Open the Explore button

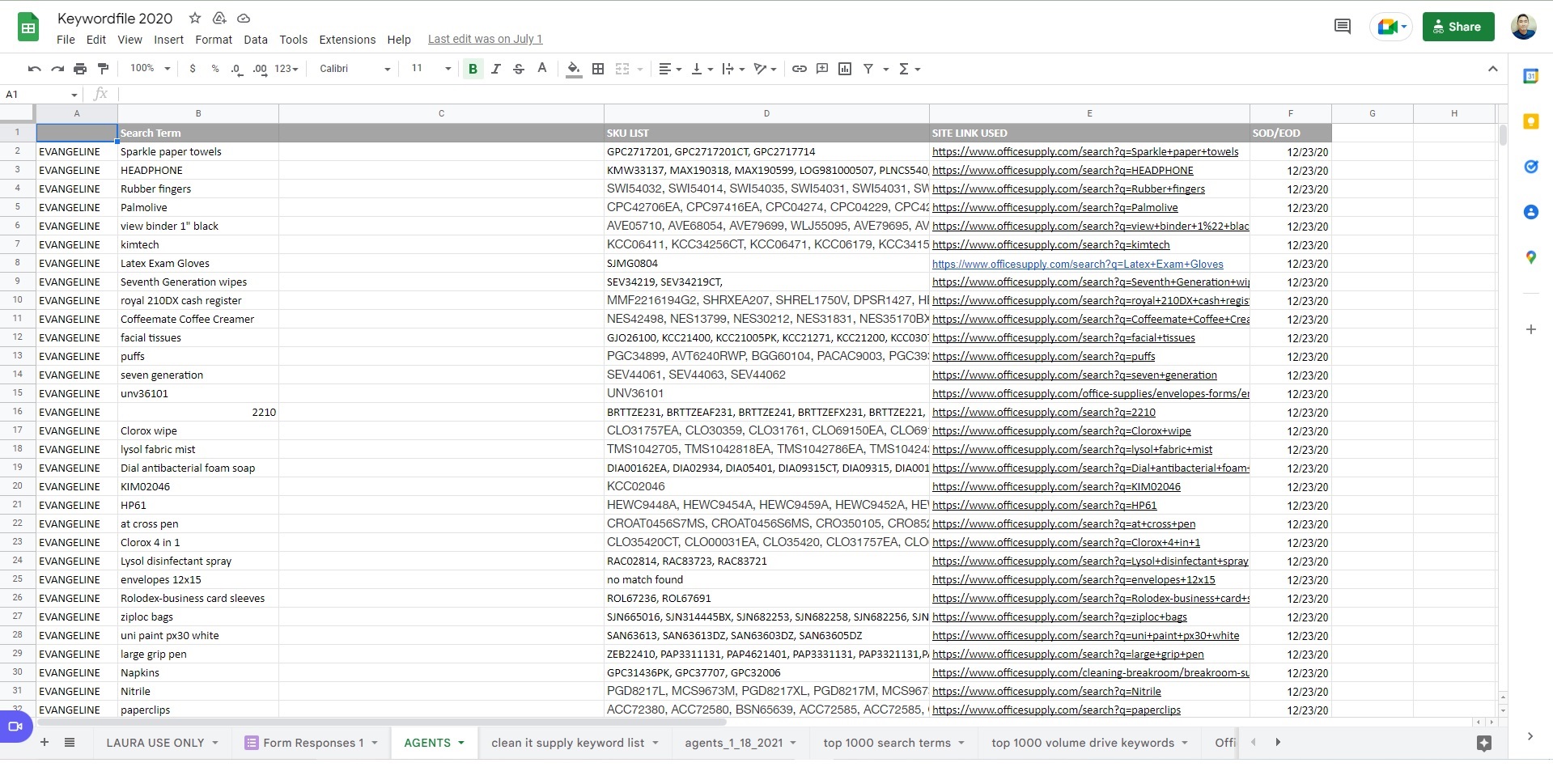point(1483,744)
